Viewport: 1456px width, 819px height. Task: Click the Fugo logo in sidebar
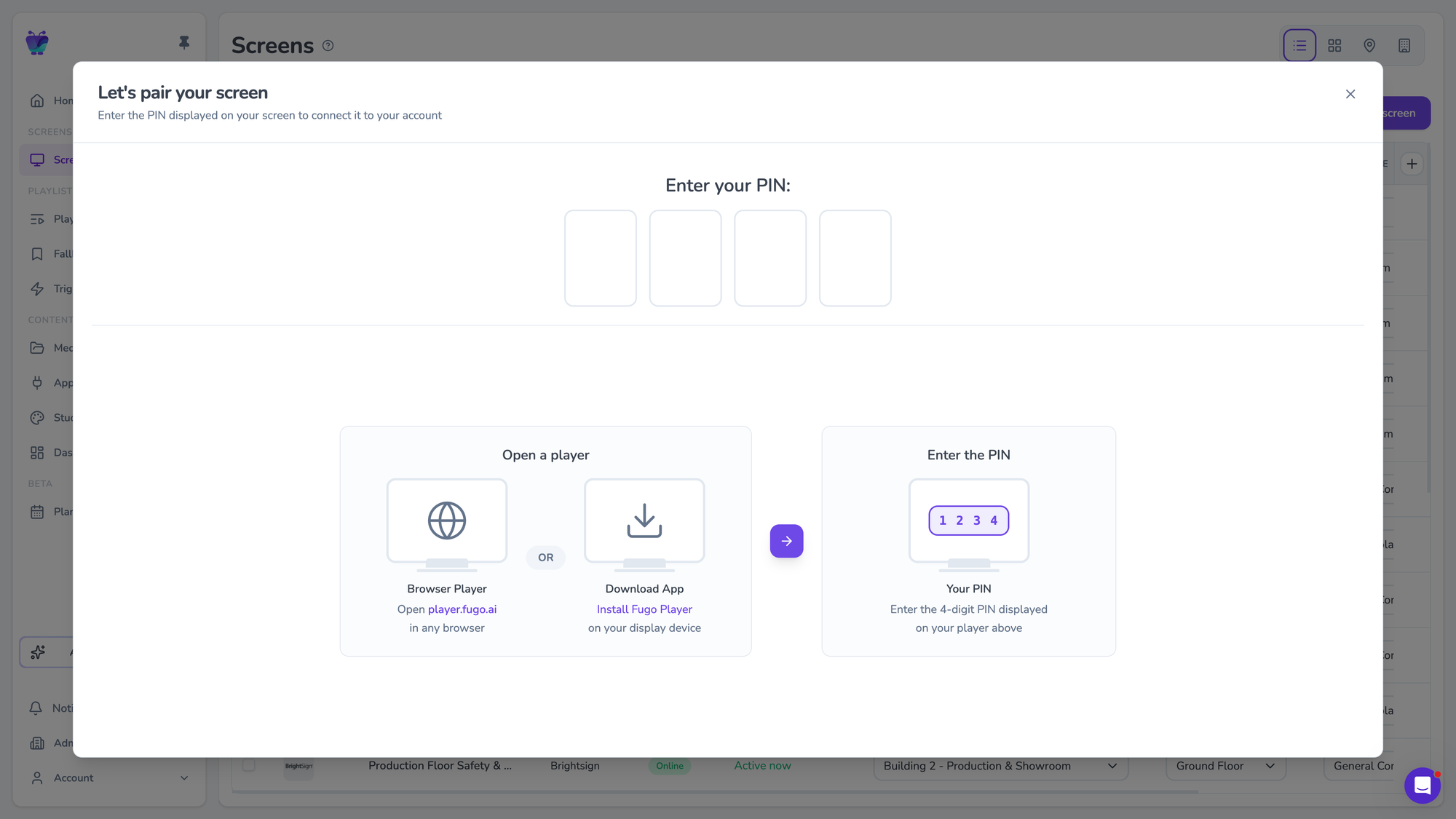point(37,43)
